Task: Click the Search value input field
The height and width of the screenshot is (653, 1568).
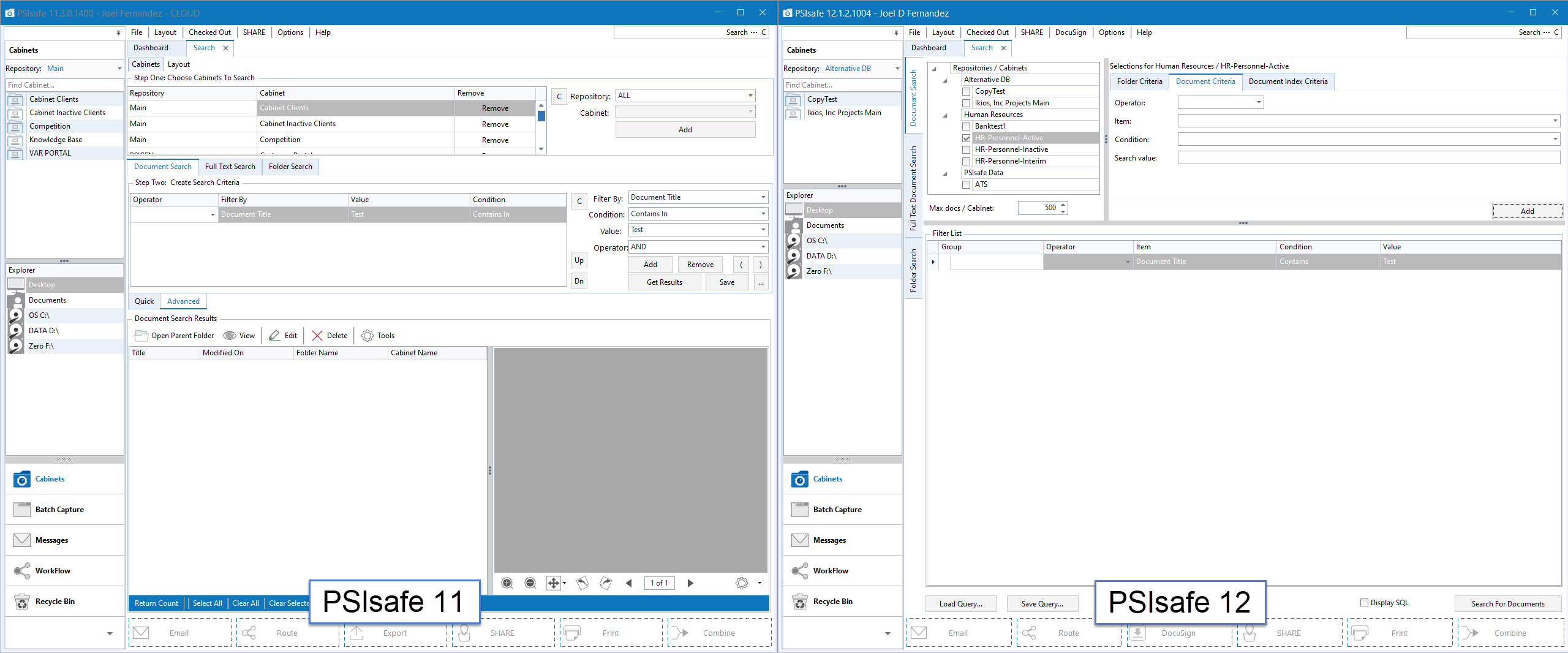Action: click(1368, 158)
